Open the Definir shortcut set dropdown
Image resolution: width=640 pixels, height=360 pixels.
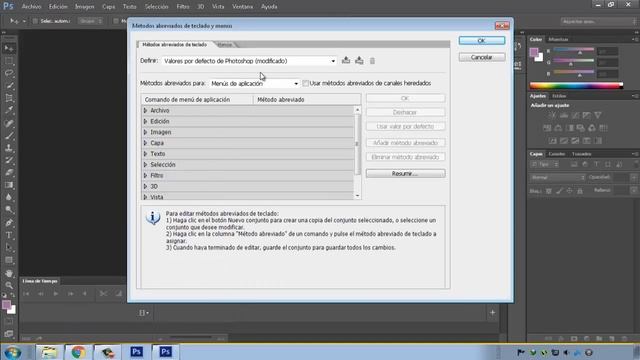pyautogui.click(x=249, y=61)
